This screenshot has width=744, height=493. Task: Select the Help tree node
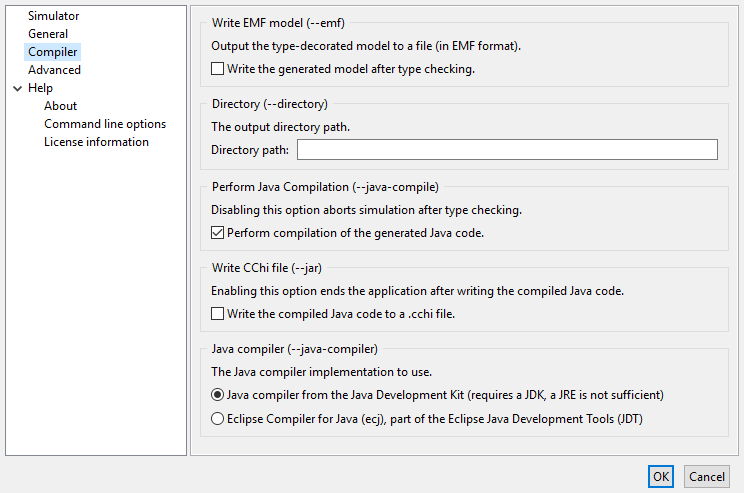[40, 88]
